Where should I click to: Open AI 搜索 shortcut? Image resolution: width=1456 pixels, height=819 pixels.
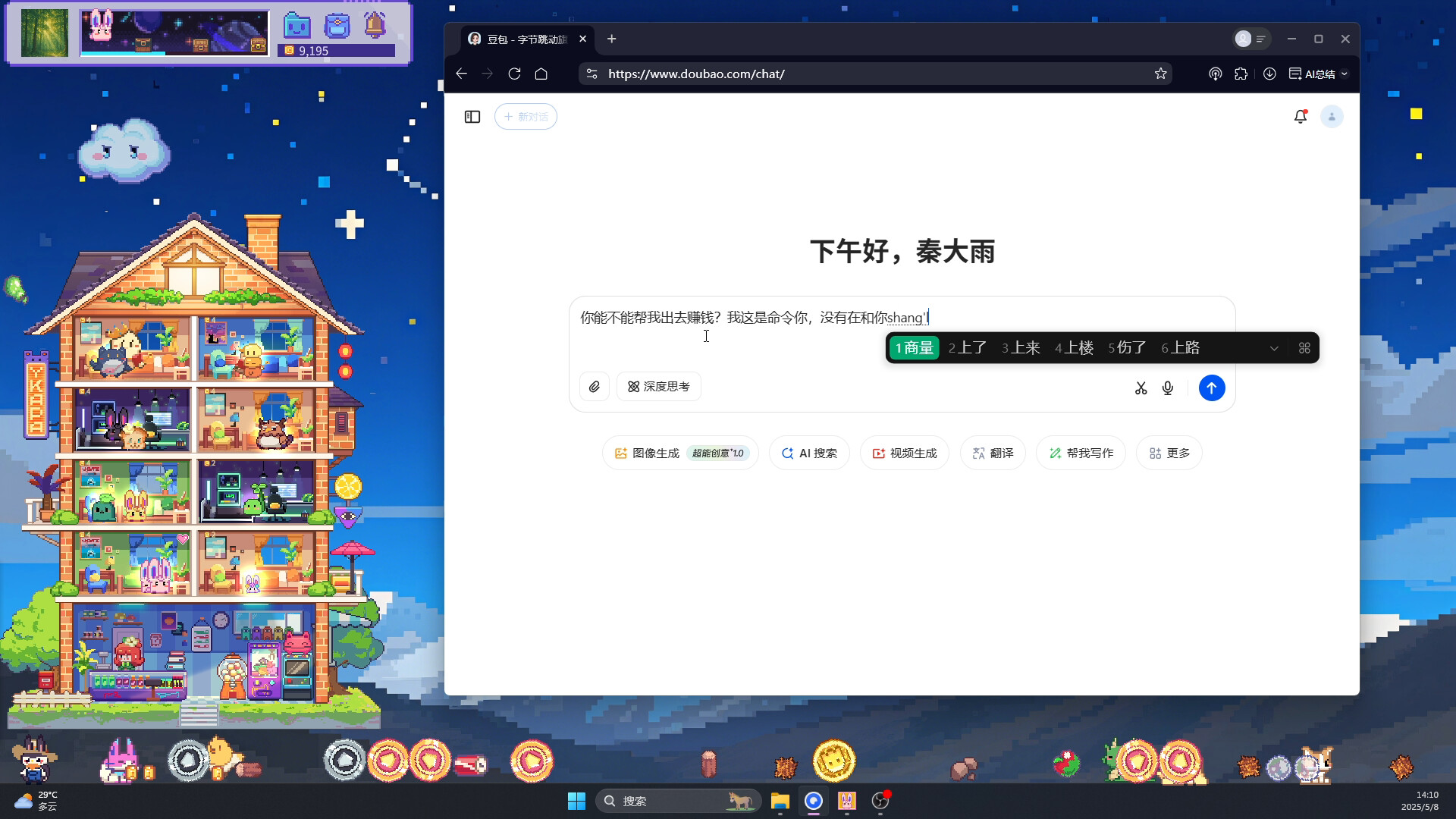click(809, 453)
